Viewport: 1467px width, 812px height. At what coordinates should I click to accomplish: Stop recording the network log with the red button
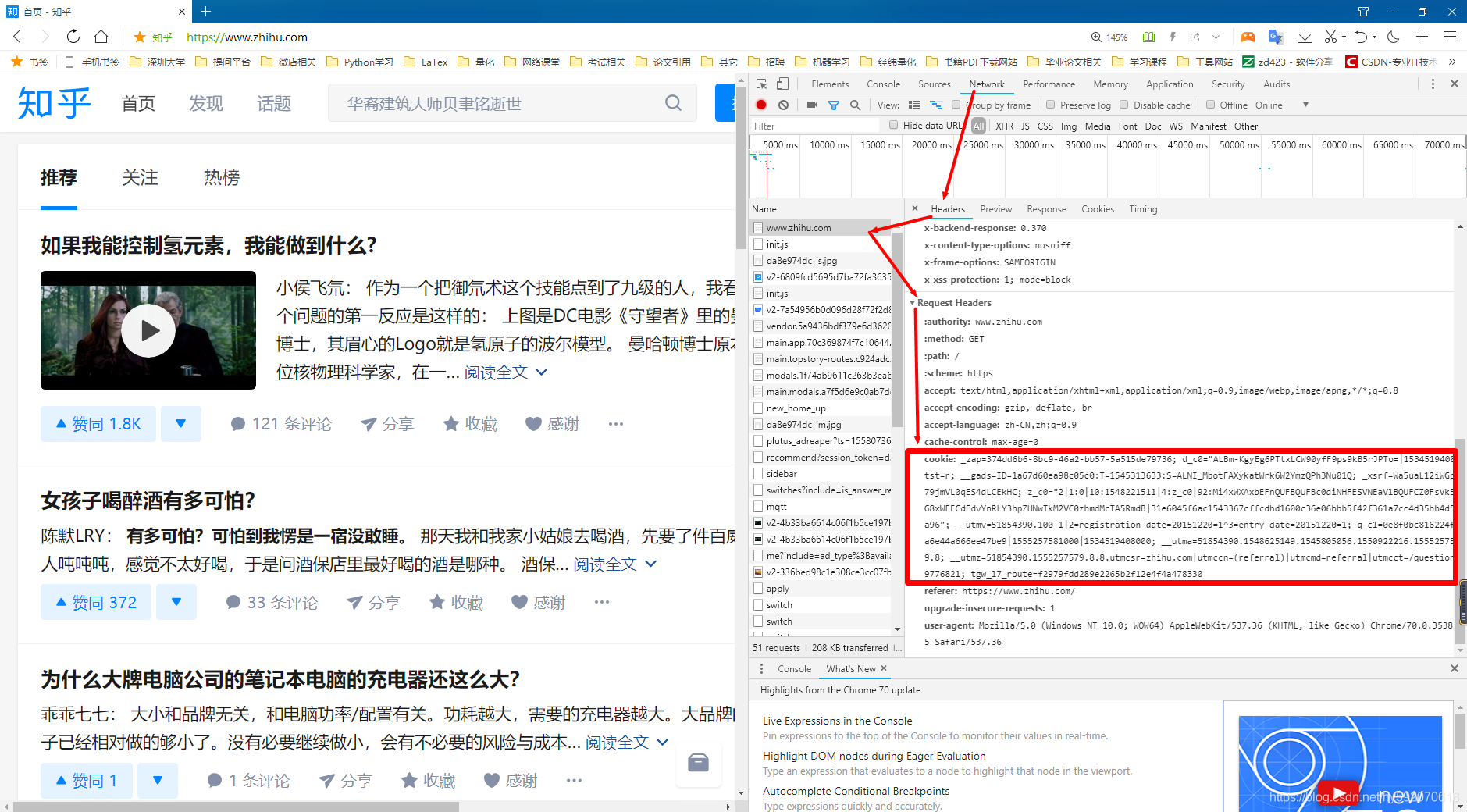(761, 105)
